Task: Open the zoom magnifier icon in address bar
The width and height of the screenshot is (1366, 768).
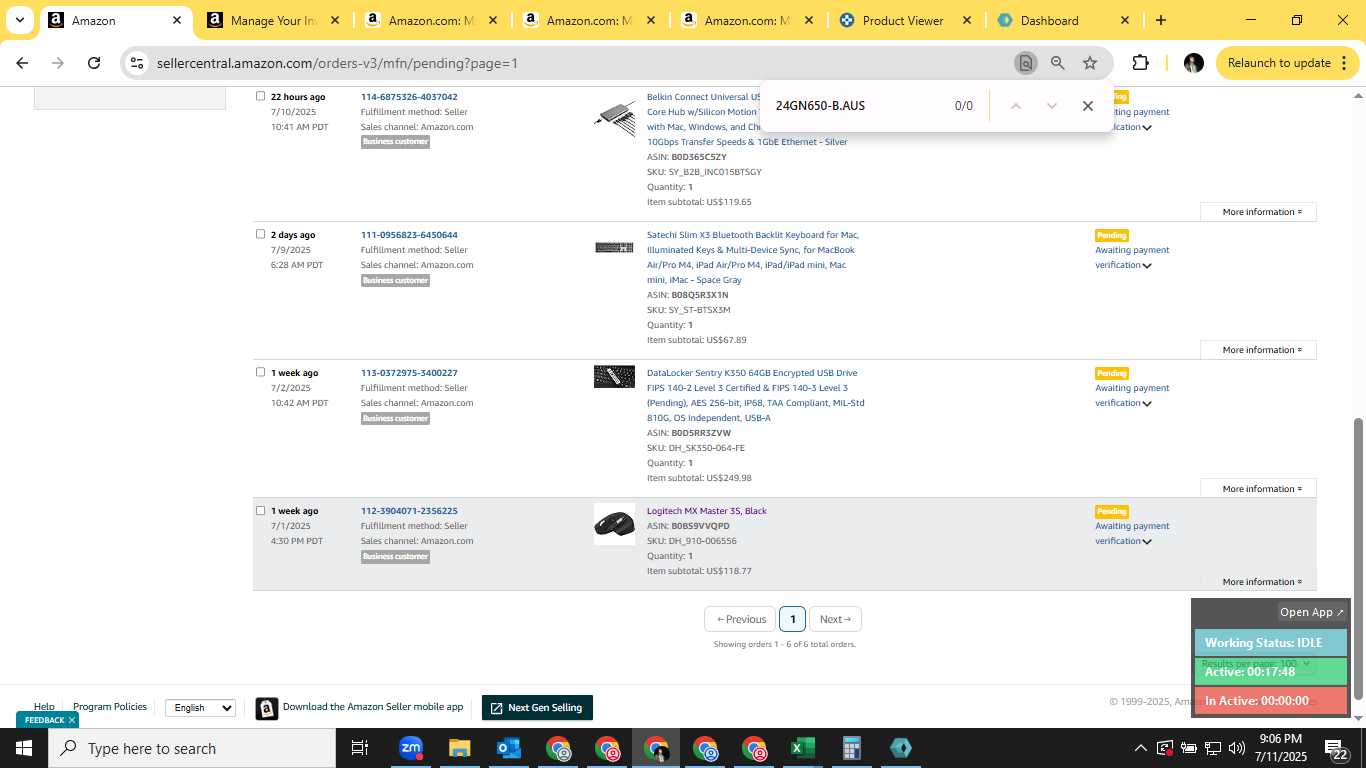Action: click(x=1057, y=63)
